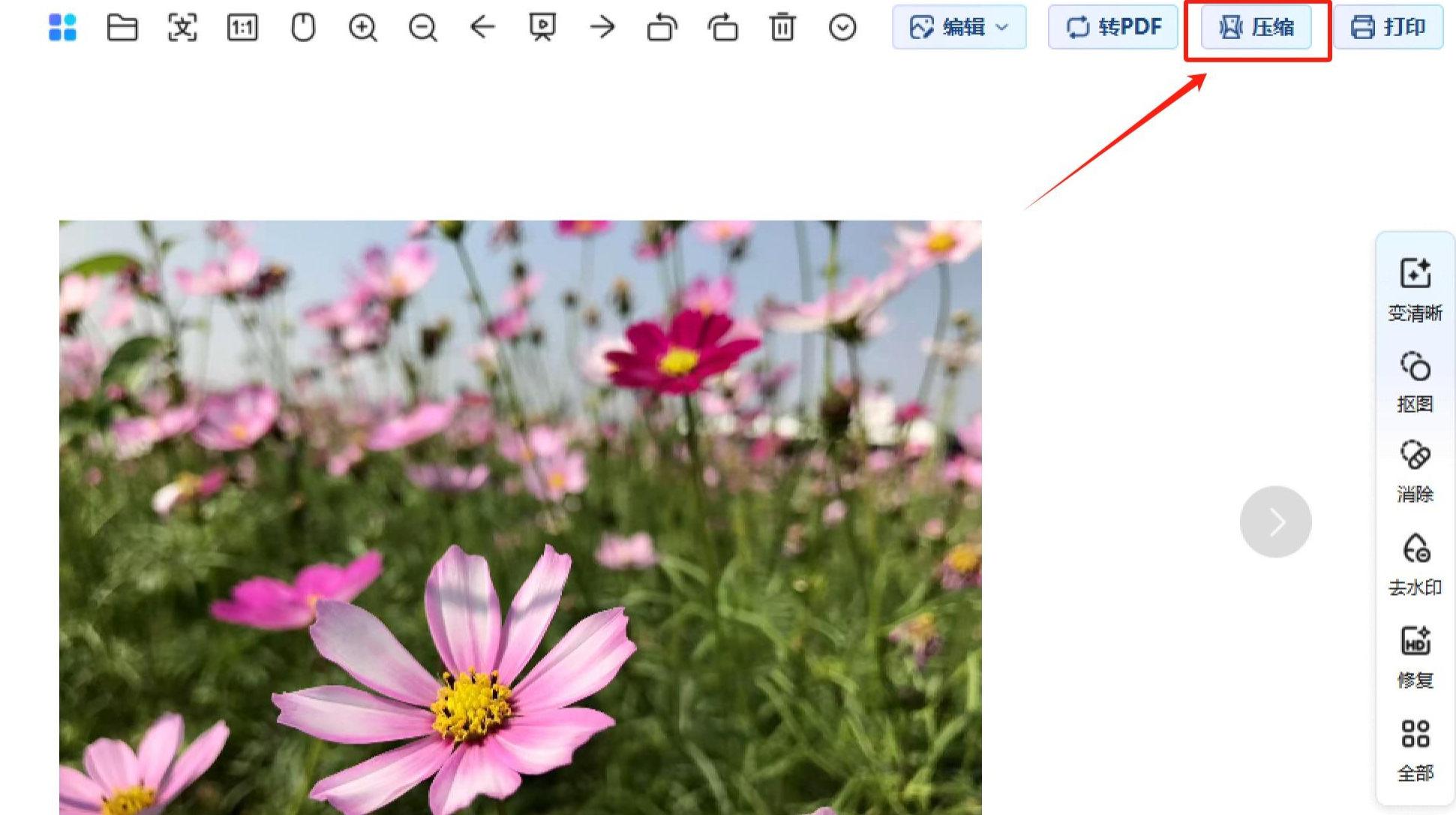Viewport: 1456px width, 815px height.
Task: Rotate image clockwise
Action: [x=723, y=28]
